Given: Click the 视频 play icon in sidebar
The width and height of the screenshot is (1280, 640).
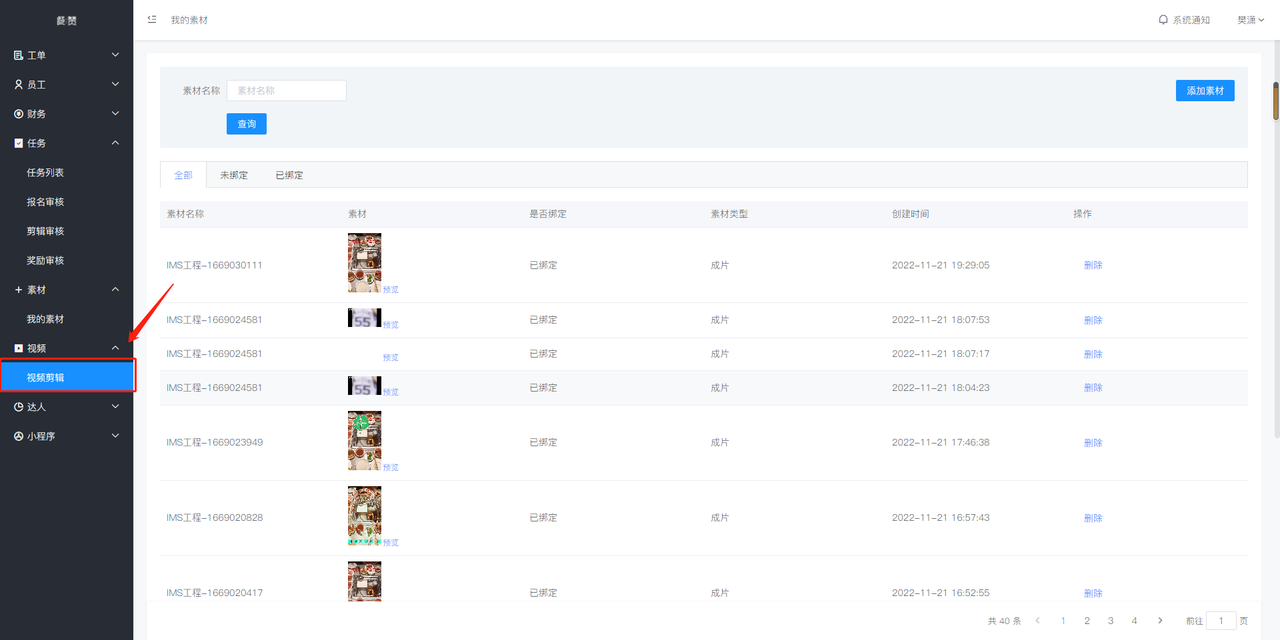Looking at the screenshot, I should [18, 348].
